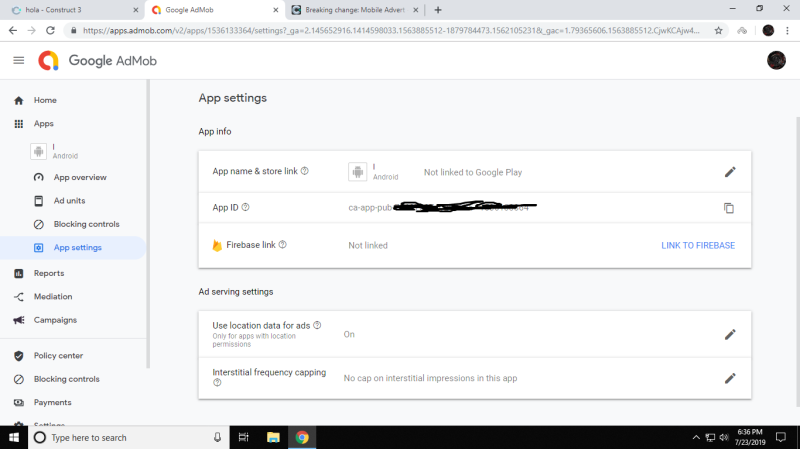800x449 pixels.
Task: Edit Interstitial frequency capping setting
Action: pyautogui.click(x=730, y=378)
